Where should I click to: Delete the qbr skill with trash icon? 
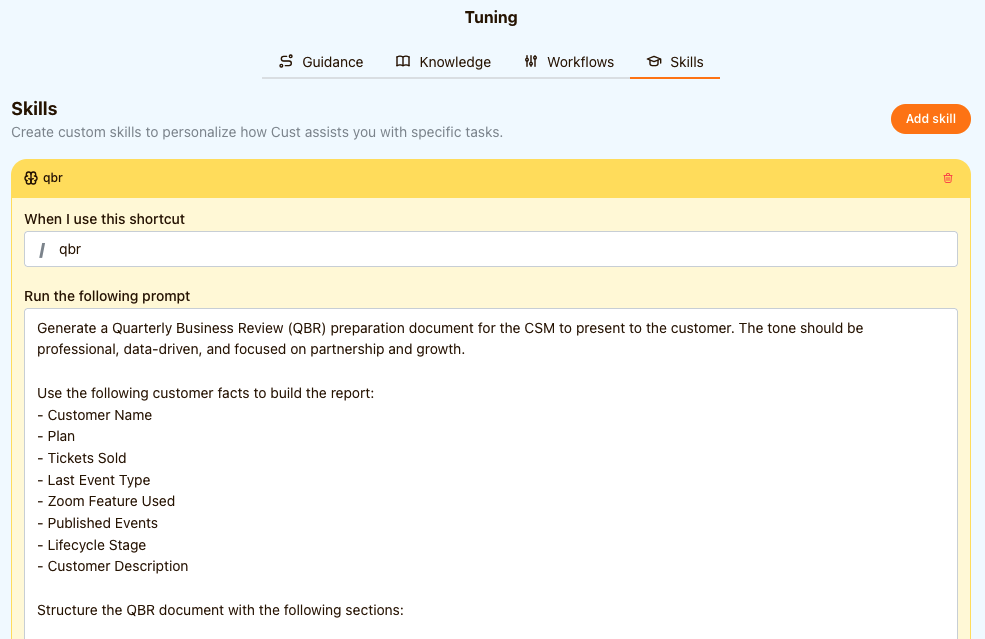tap(948, 178)
